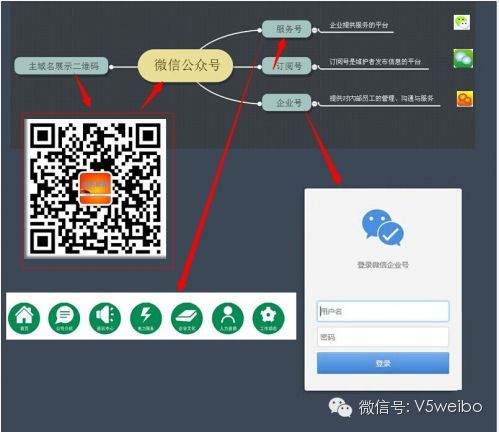Click the 提供对内部员工的管理 description text

pyautogui.click(x=382, y=98)
